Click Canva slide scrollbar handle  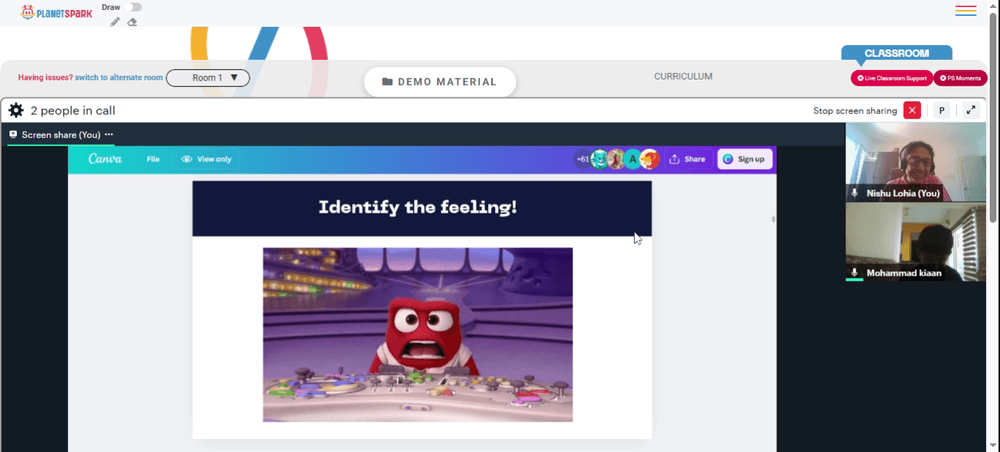point(774,219)
